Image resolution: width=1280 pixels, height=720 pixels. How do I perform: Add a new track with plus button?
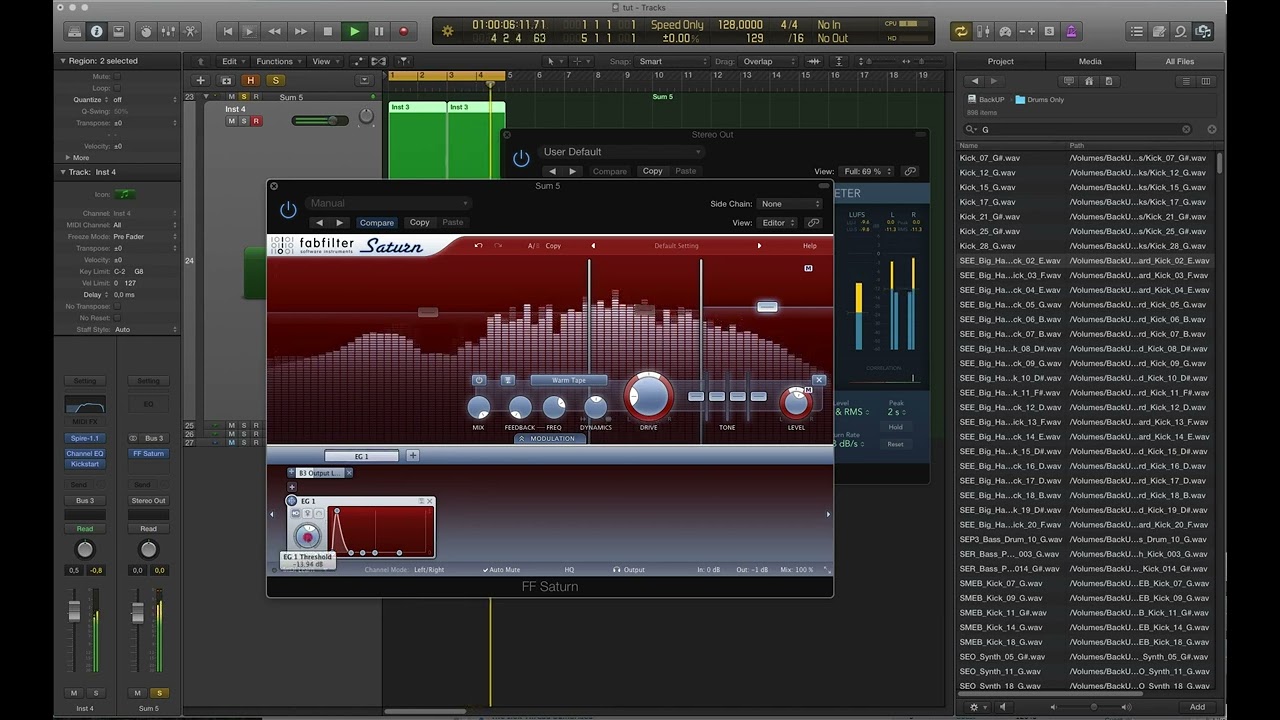200,80
